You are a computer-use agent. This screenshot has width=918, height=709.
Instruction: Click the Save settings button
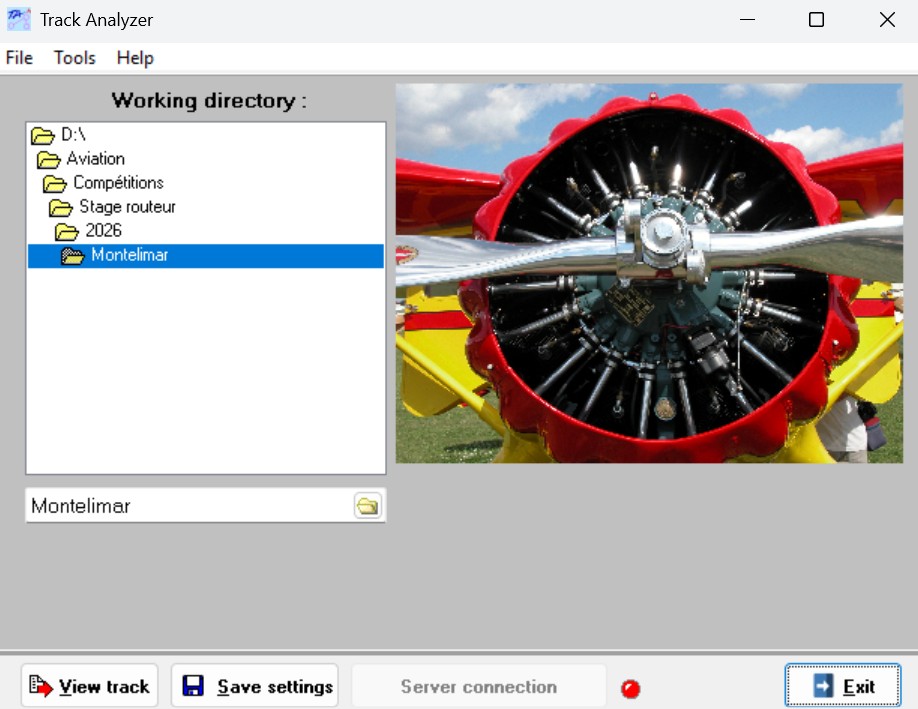click(255, 686)
